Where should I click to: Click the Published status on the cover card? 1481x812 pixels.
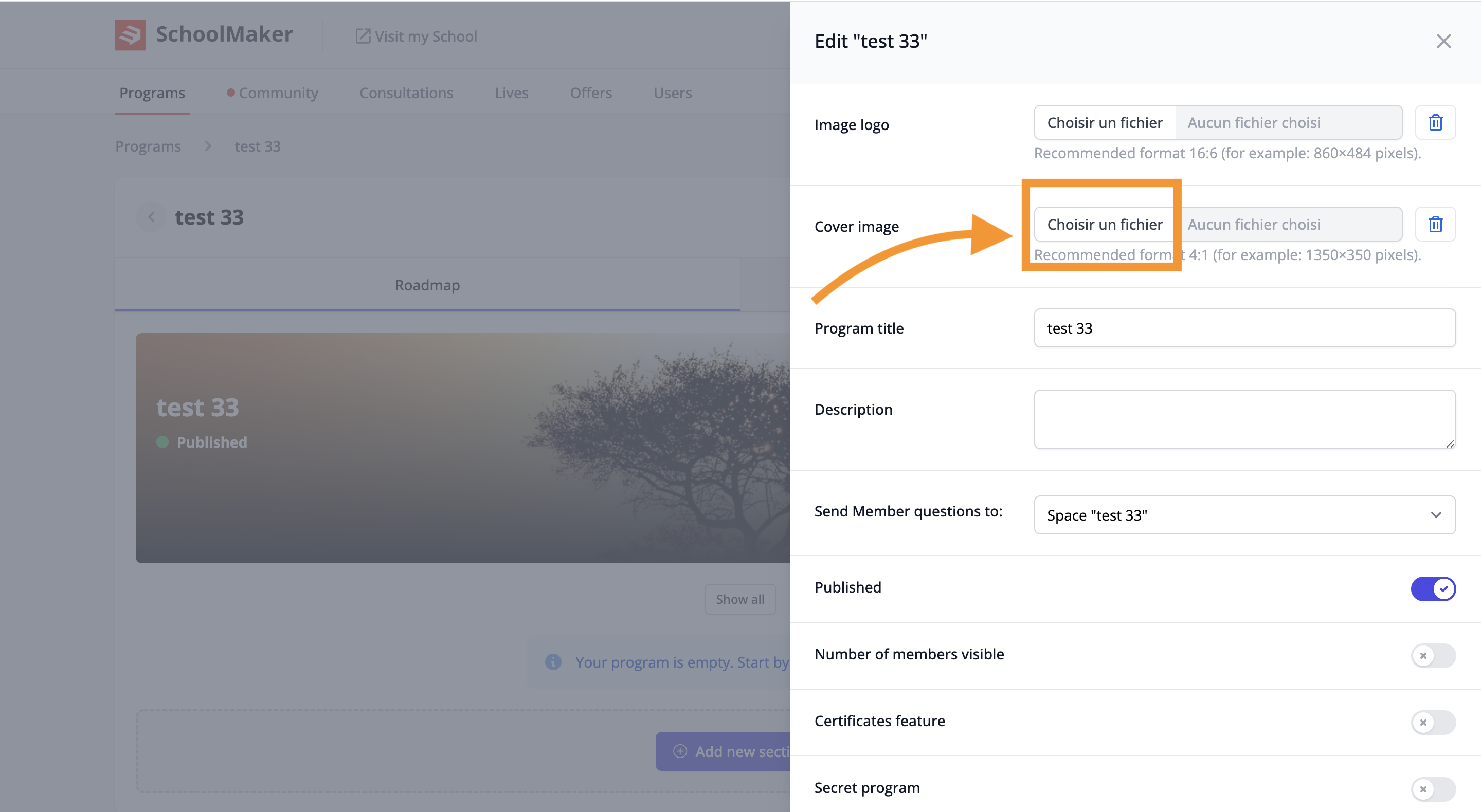tap(202, 442)
